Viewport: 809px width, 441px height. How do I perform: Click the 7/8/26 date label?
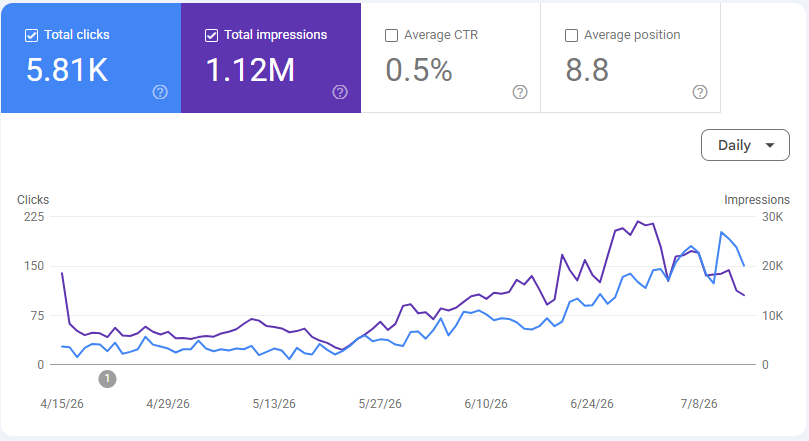(699, 404)
